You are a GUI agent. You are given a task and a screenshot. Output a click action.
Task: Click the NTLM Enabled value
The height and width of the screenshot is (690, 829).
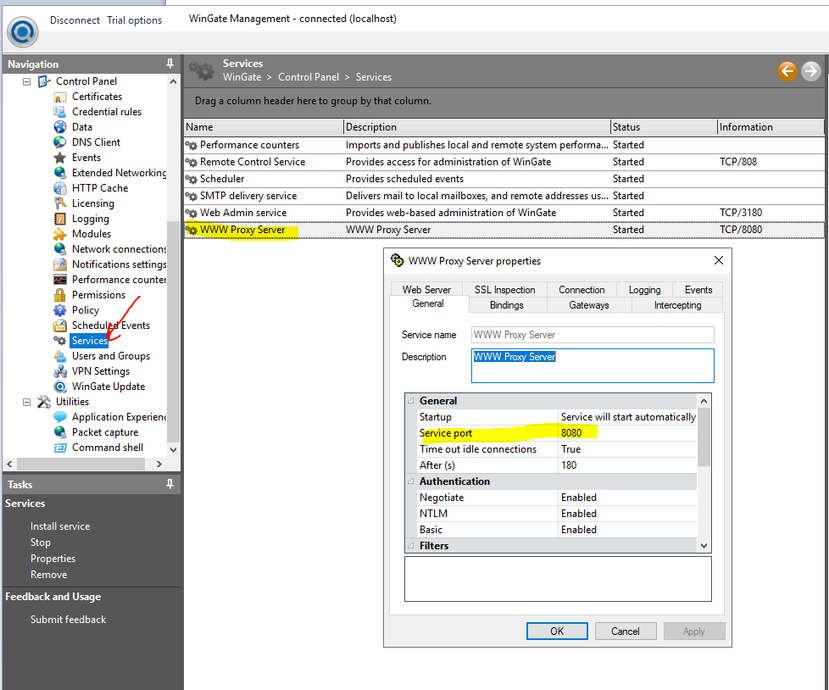click(628, 513)
